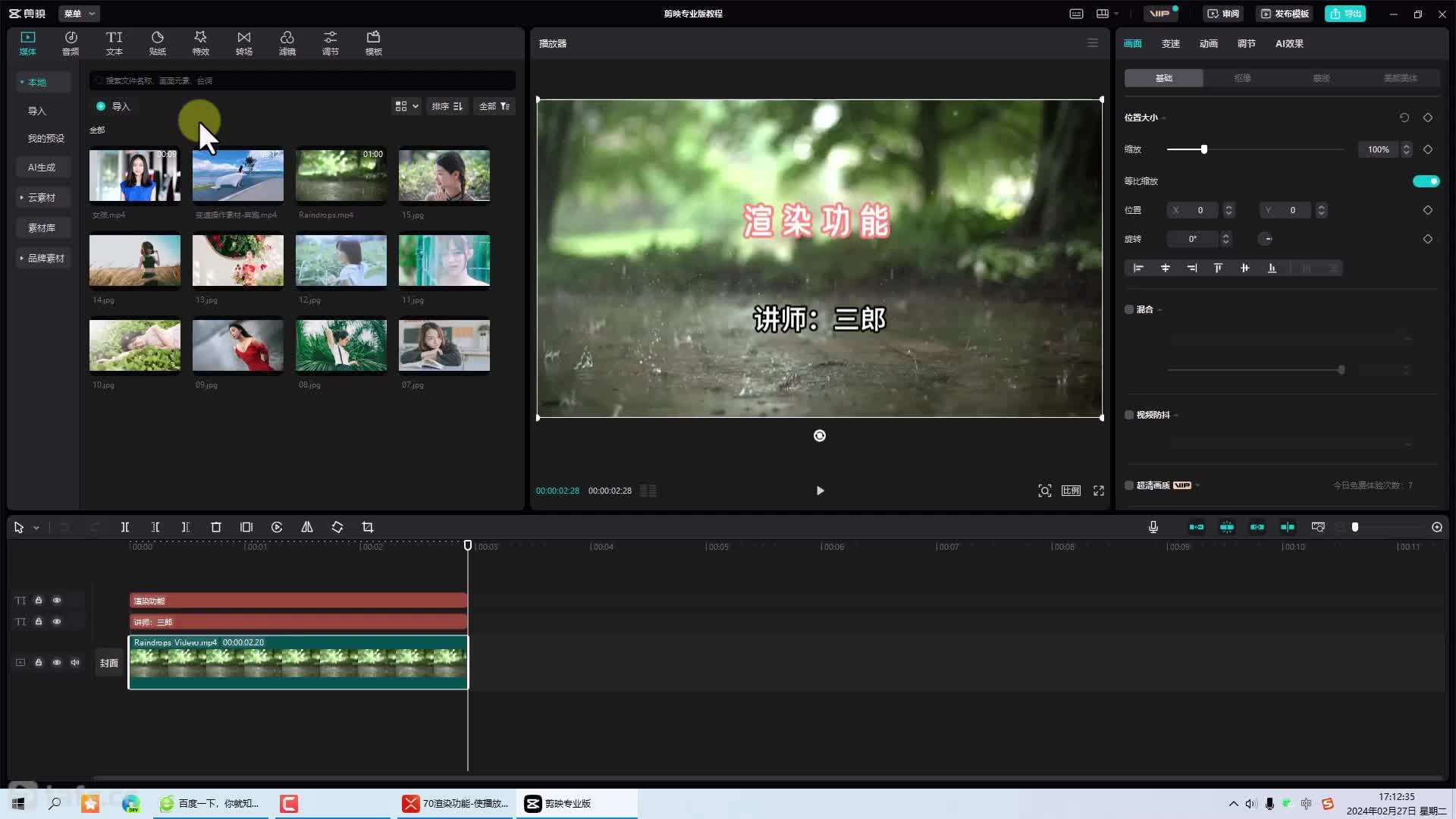The height and width of the screenshot is (819, 1456).
Task: Switch to the 动画 (animation) tab
Action: (1209, 44)
